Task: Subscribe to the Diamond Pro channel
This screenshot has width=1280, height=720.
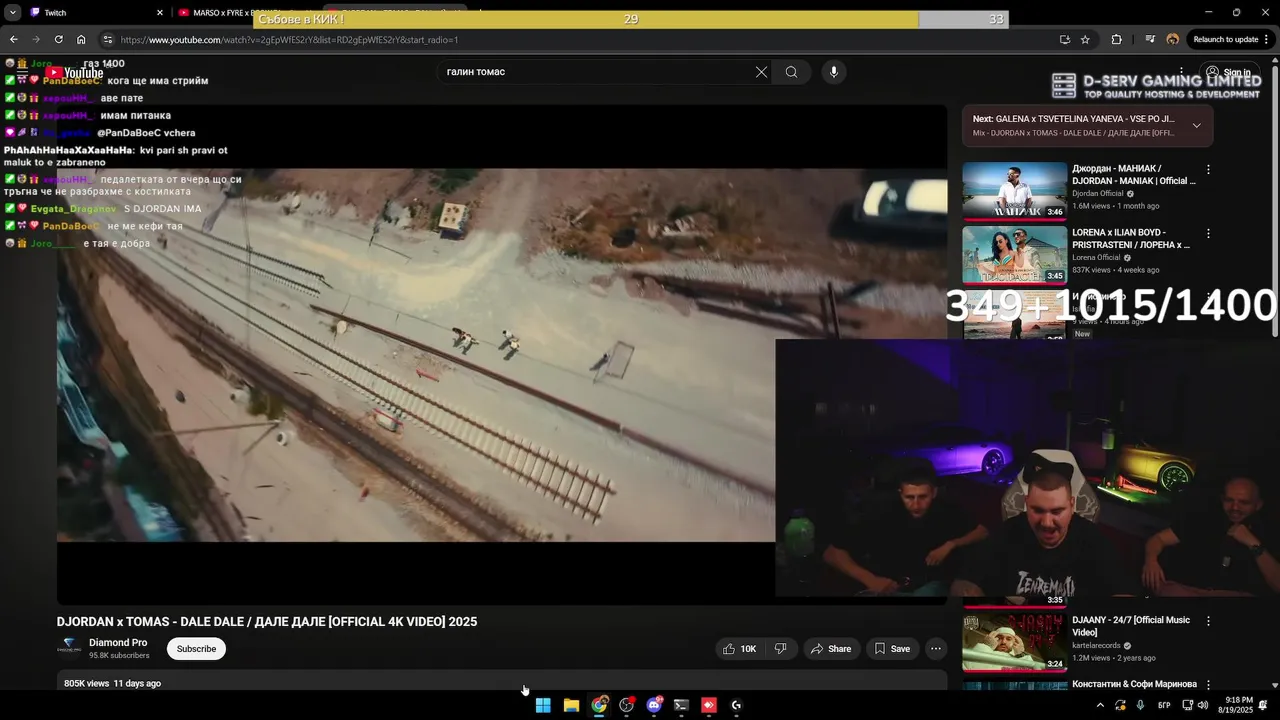Action: tap(196, 649)
